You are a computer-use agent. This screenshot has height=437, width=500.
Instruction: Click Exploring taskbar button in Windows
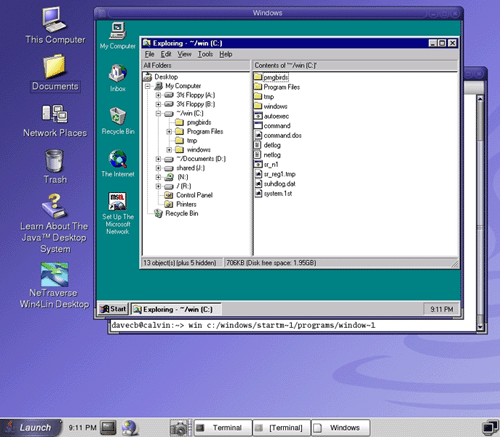pyautogui.click(x=176, y=309)
